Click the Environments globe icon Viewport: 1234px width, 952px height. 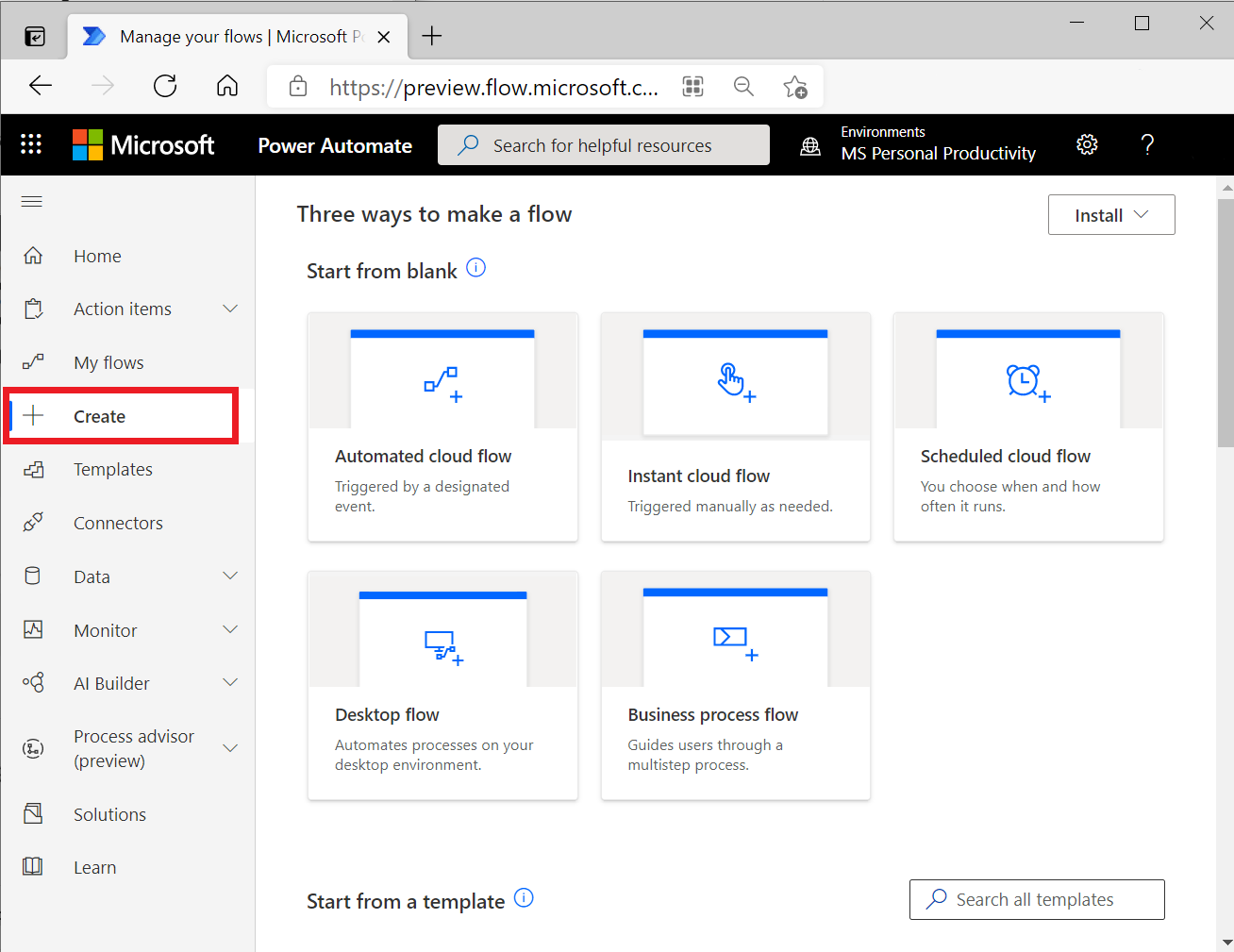[810, 145]
